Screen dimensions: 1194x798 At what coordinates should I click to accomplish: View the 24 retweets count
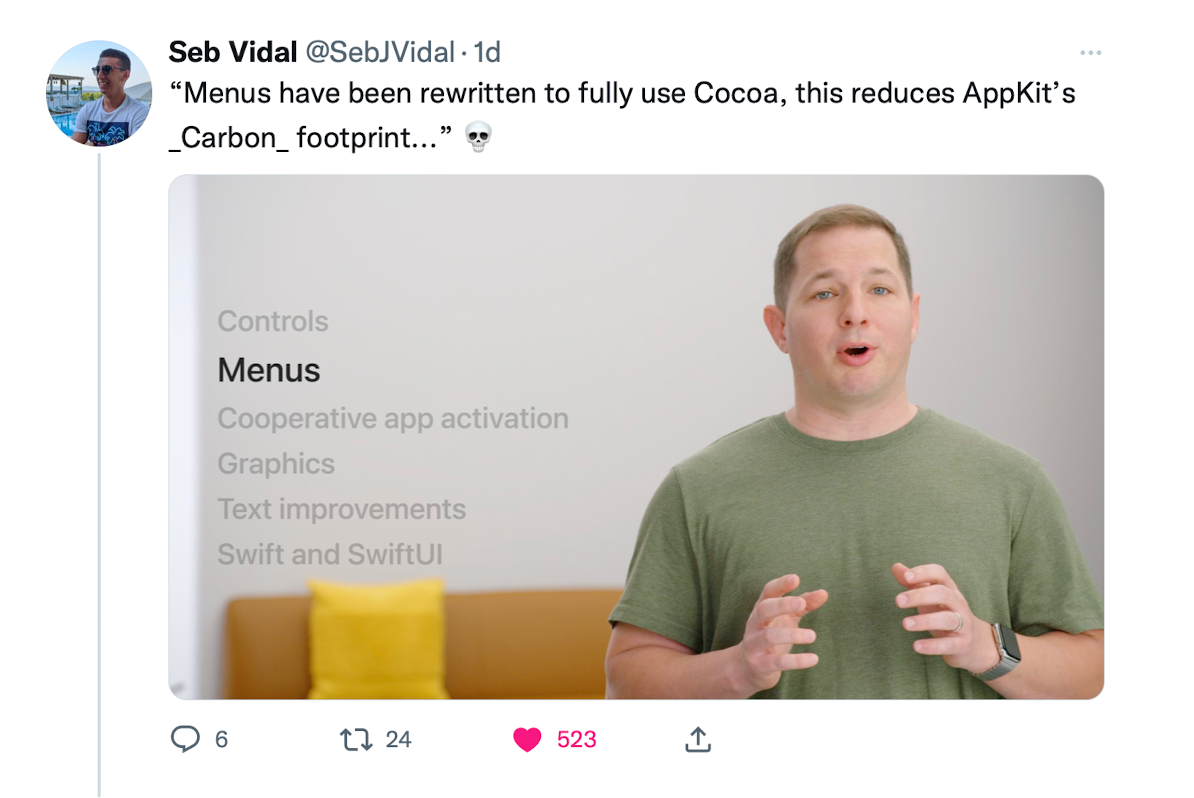pyautogui.click(x=398, y=739)
